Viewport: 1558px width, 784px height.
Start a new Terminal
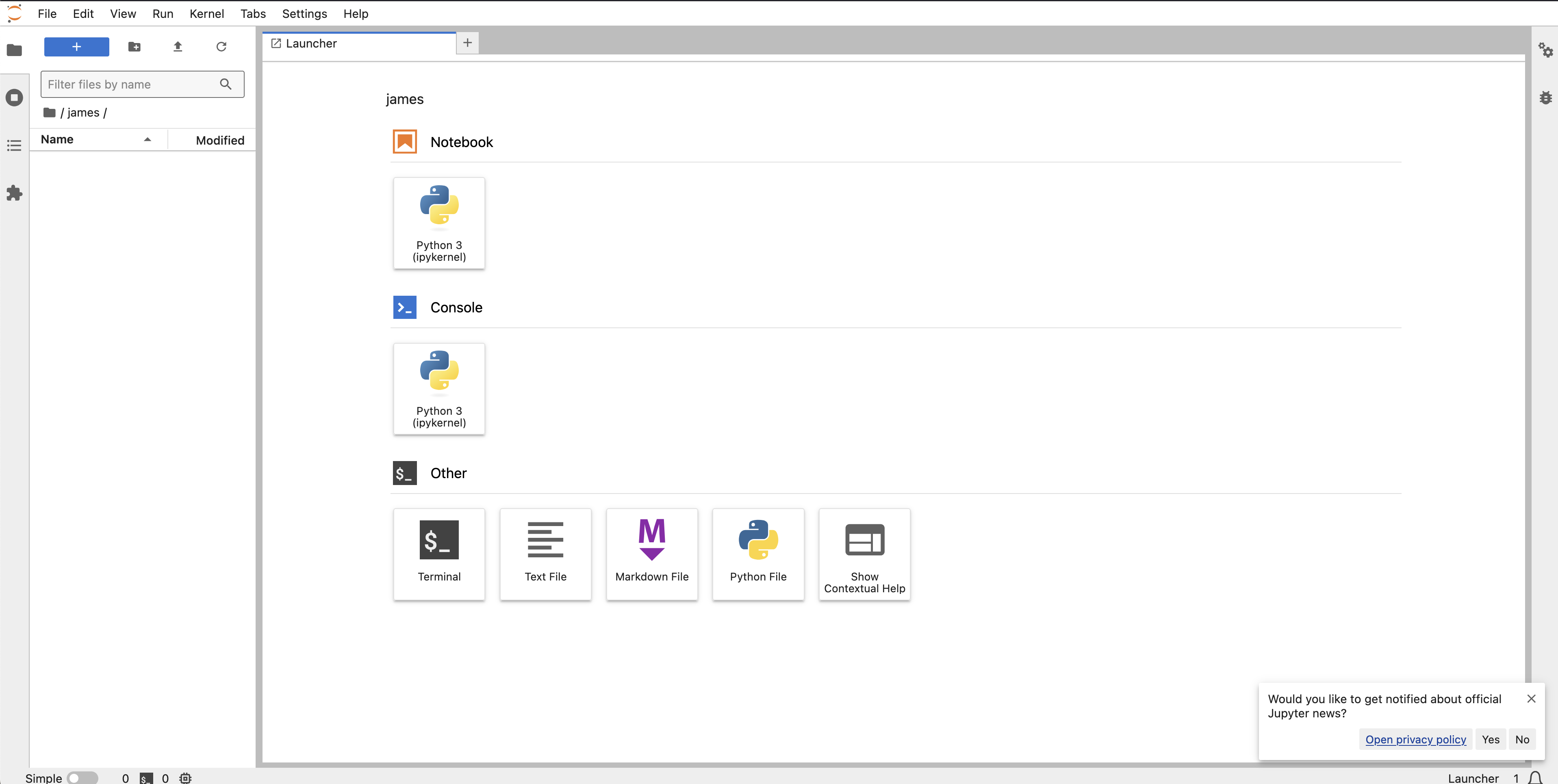(439, 554)
